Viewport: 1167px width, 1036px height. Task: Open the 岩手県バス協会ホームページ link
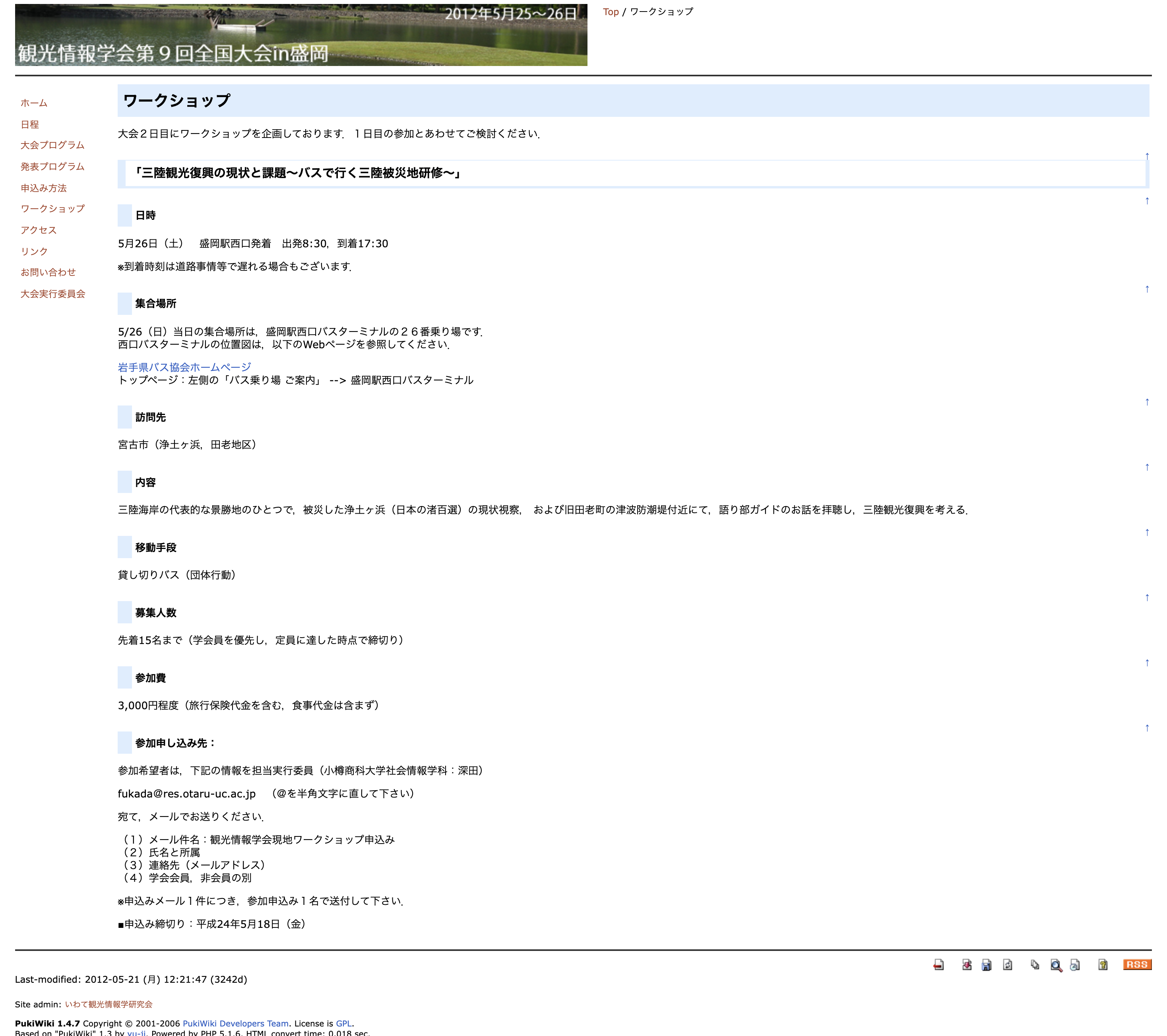click(184, 367)
